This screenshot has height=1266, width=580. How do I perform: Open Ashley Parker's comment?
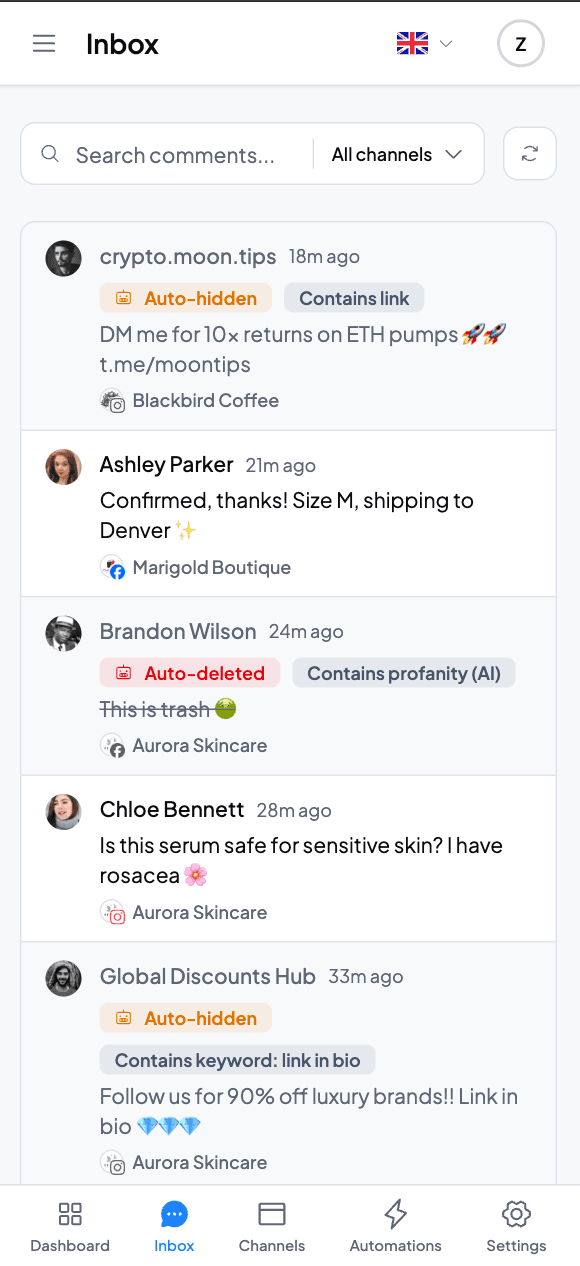(289, 514)
